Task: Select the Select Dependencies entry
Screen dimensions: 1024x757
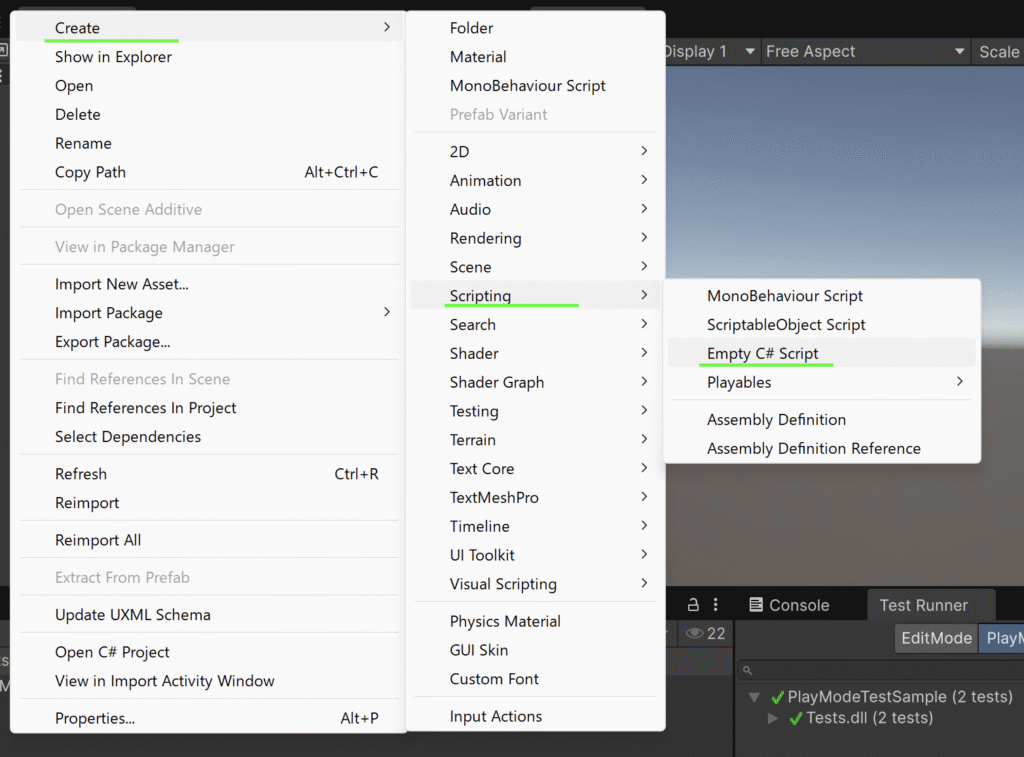Action: click(x=208, y=436)
